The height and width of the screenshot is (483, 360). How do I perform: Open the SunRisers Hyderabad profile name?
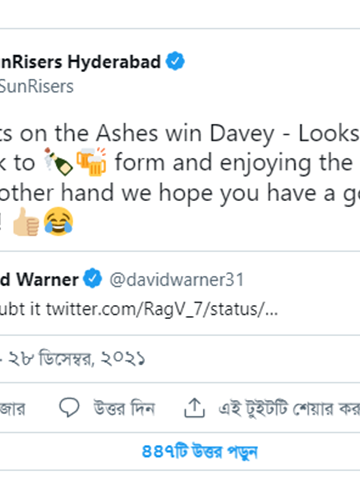coord(80,62)
